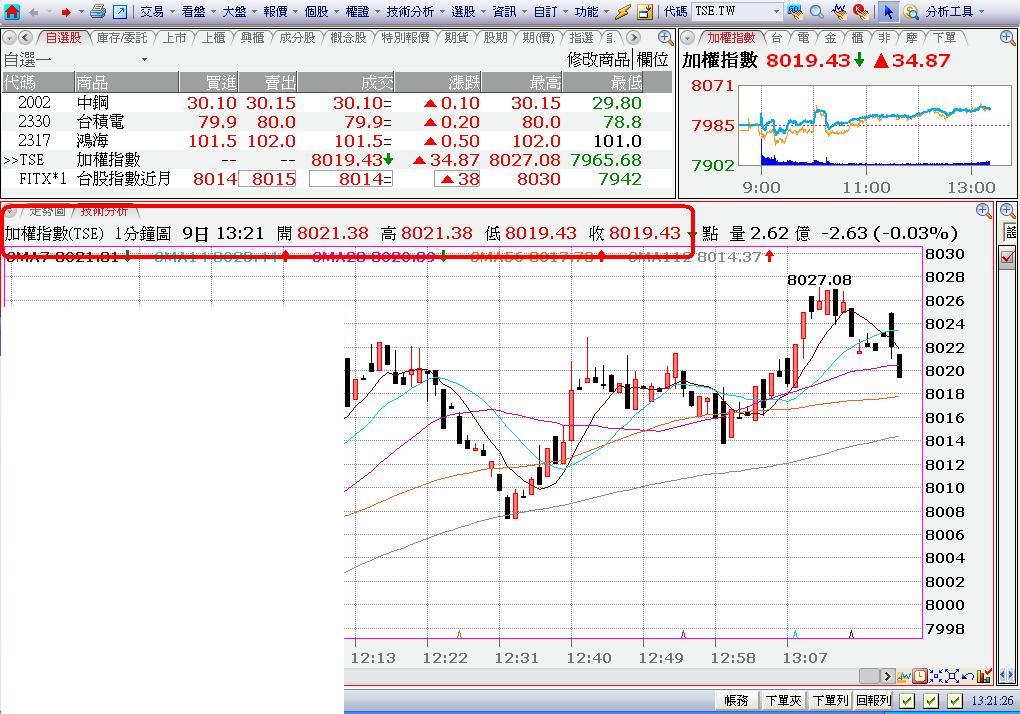The image size is (1020, 714).
Task: Open the line chart style icon below chart
Action: [904, 676]
